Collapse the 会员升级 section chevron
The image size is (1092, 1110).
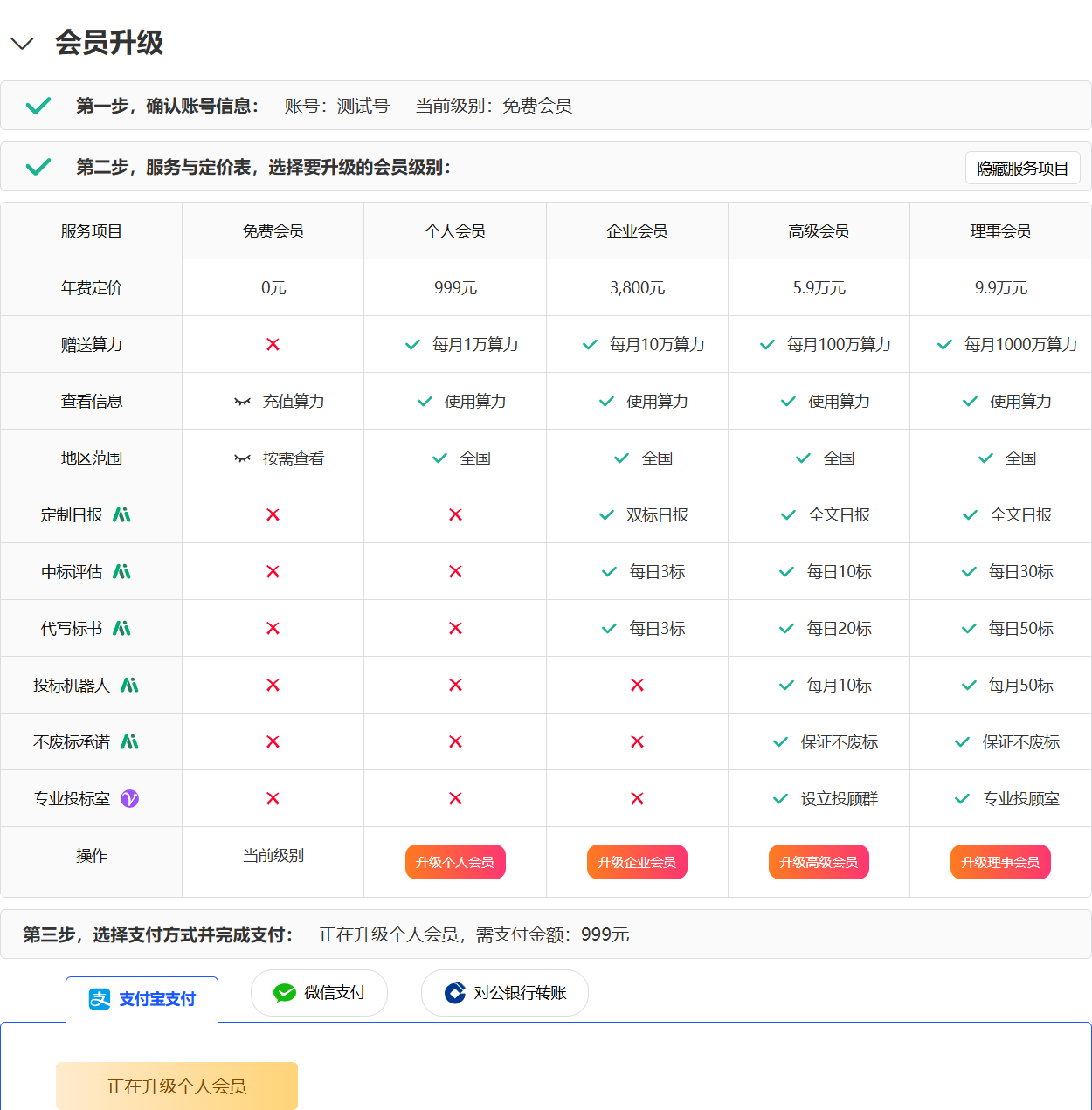point(22,44)
